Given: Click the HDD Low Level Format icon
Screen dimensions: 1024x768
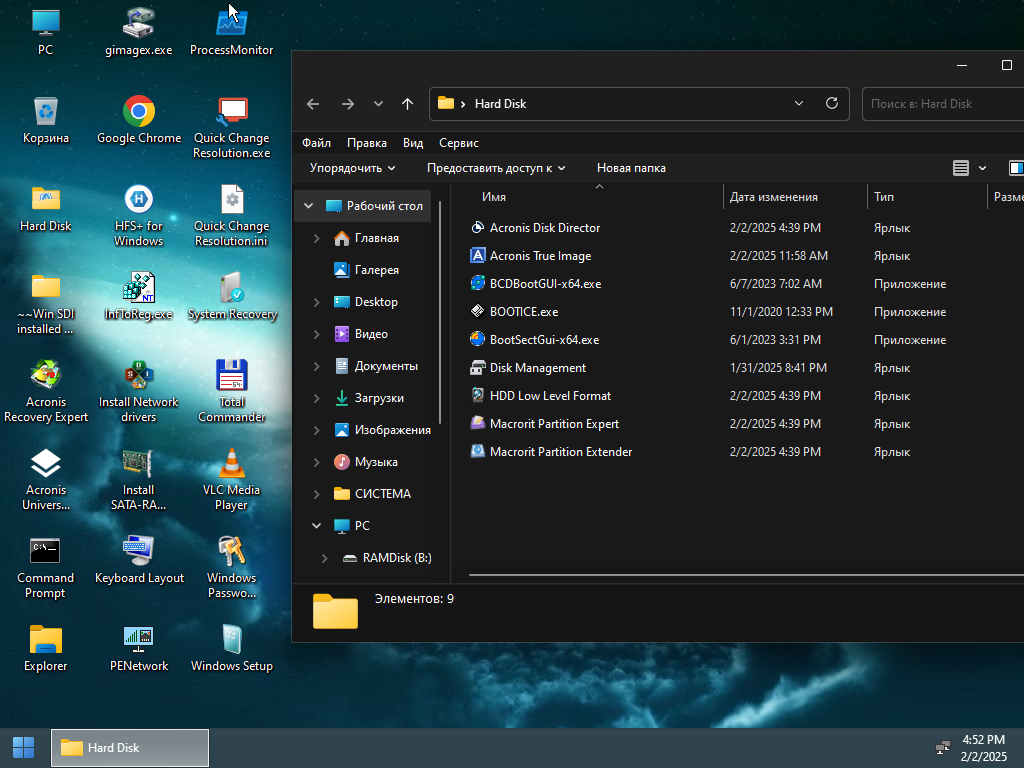Looking at the screenshot, I should point(478,395).
